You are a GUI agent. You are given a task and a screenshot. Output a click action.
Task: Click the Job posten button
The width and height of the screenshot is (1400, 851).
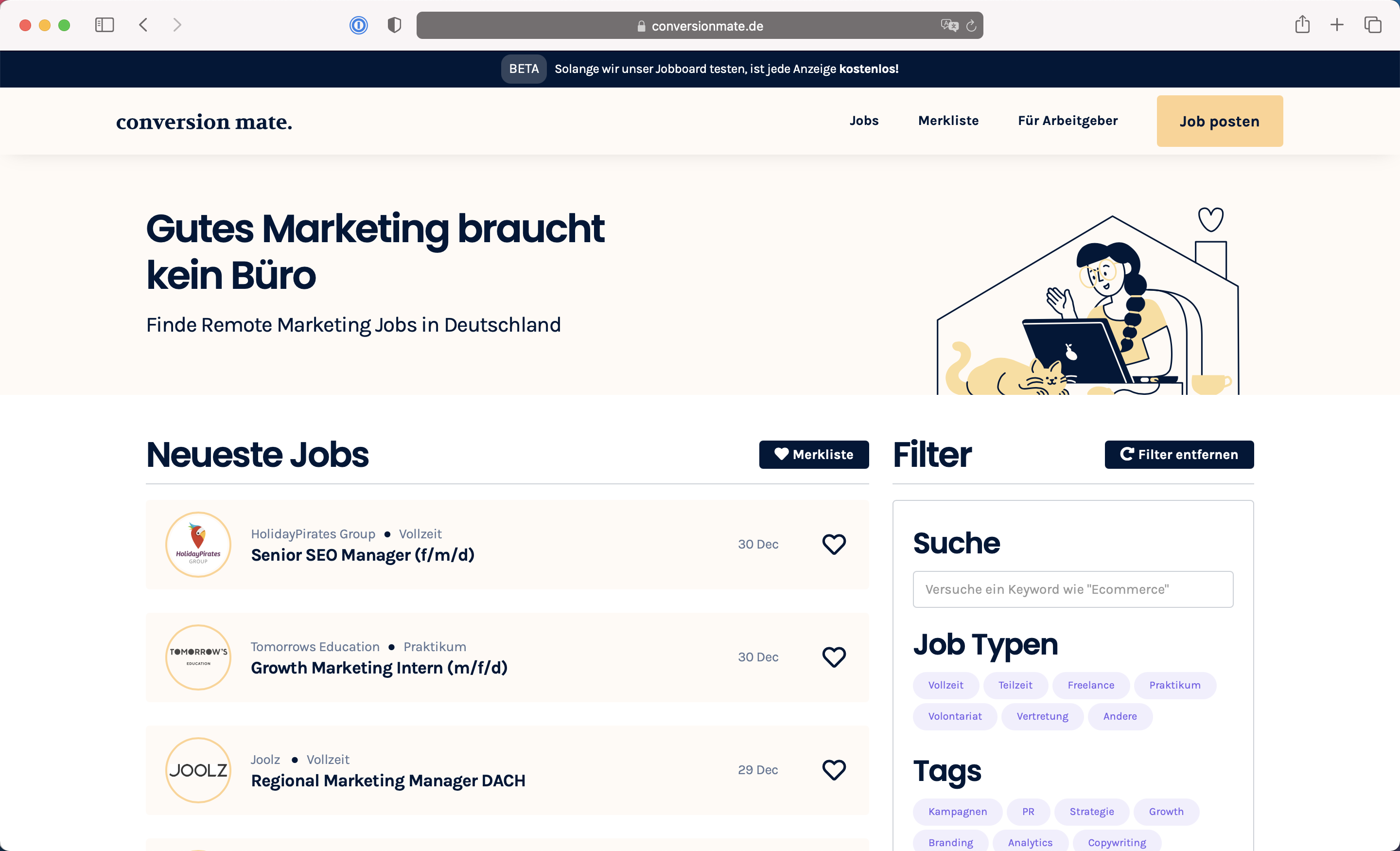[1219, 121]
